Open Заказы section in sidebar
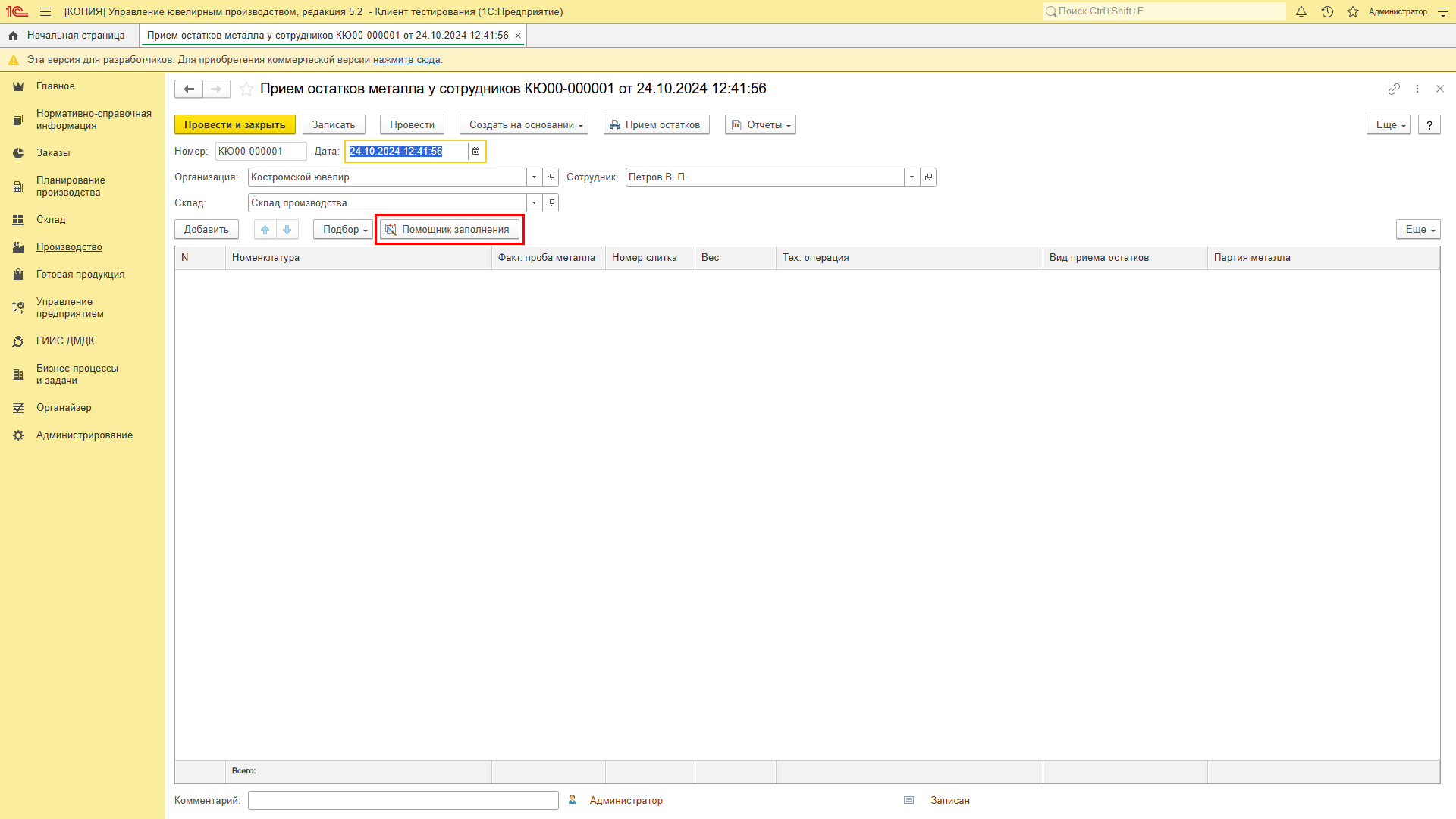This screenshot has width=1456, height=819. click(x=53, y=153)
